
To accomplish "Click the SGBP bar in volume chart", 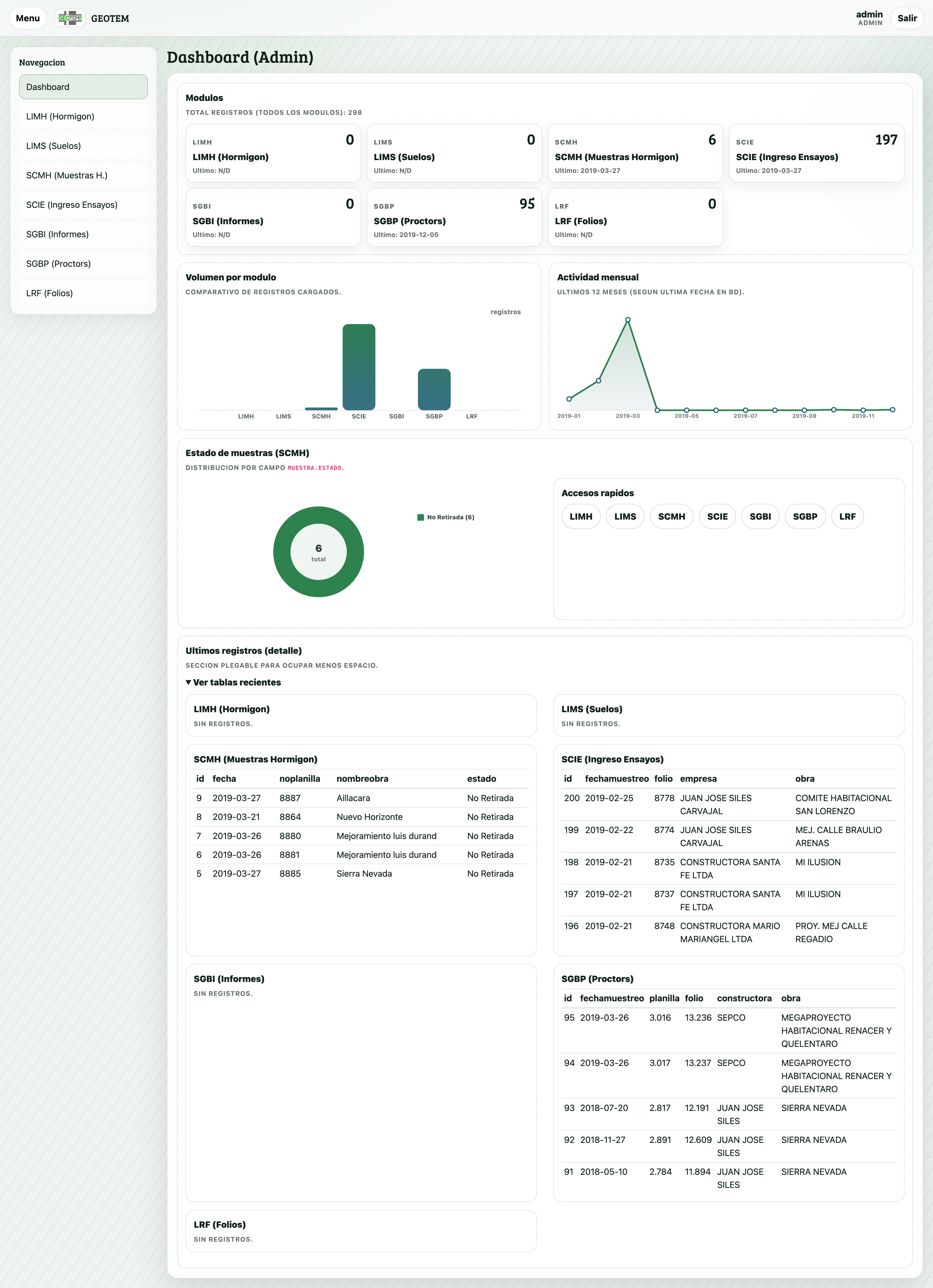I will pyautogui.click(x=434, y=390).
